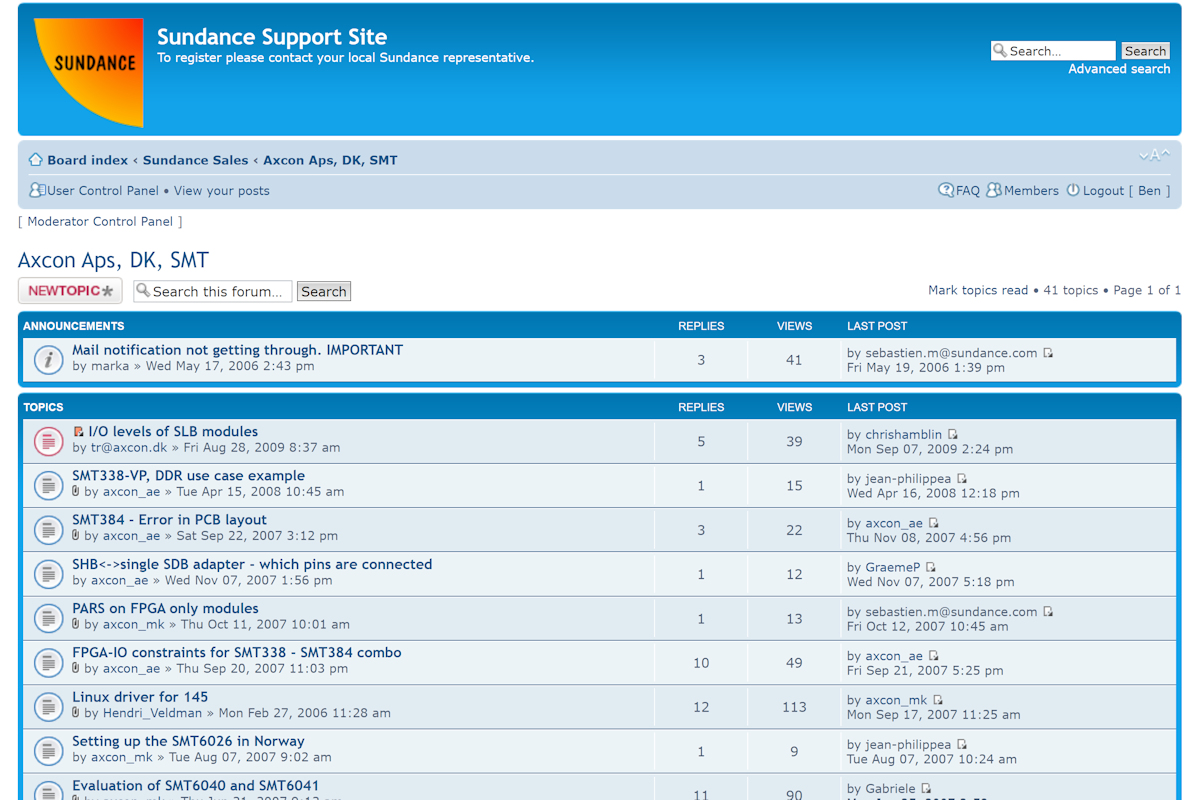Create a post with the NEWTOPIC button
1200x800 pixels.
[70, 291]
